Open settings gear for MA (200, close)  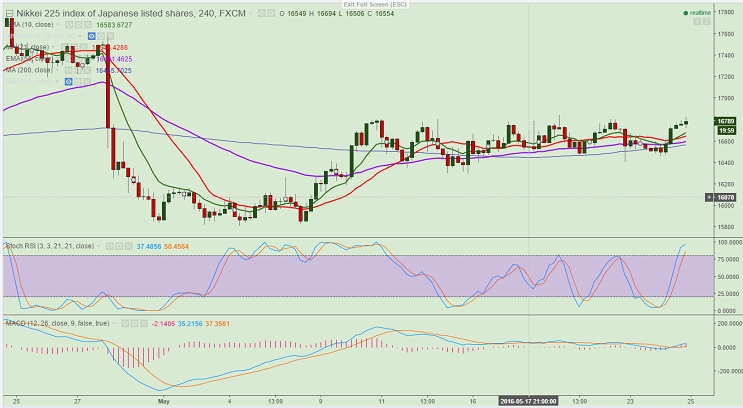pyautogui.click(x=78, y=70)
